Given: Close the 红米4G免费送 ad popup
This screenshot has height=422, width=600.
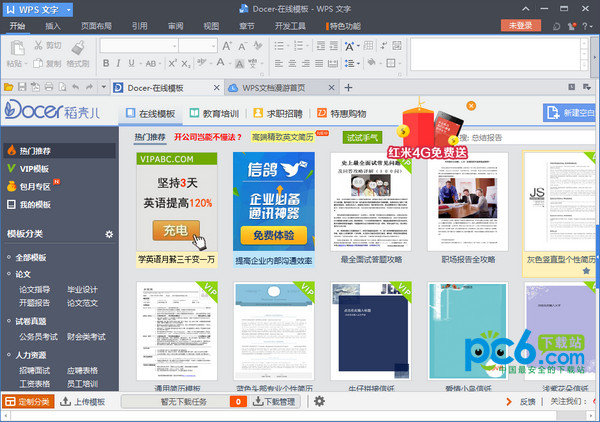Looking at the screenshot, I should [x=471, y=106].
